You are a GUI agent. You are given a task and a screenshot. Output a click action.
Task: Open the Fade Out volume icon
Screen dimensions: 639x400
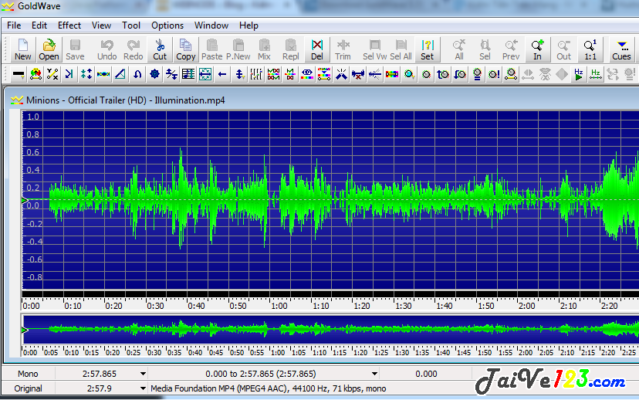(460, 74)
